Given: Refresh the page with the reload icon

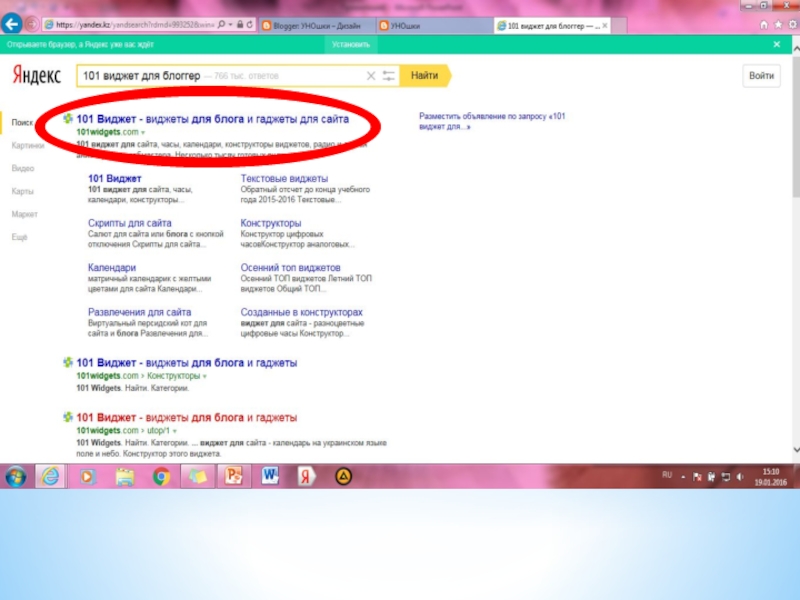Looking at the screenshot, I should pyautogui.click(x=250, y=24).
